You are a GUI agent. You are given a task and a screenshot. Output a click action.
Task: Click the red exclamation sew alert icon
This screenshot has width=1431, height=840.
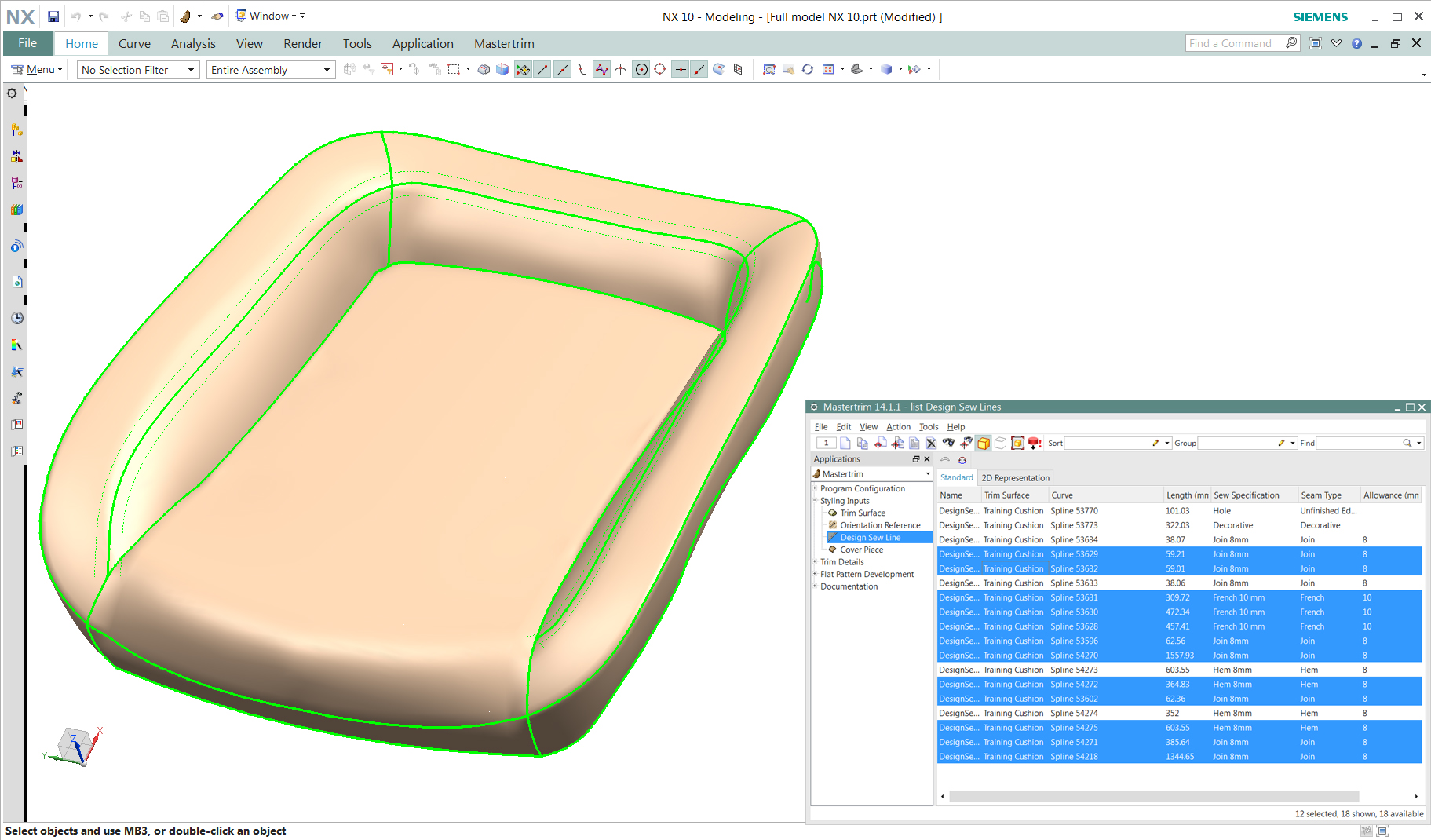click(1035, 443)
